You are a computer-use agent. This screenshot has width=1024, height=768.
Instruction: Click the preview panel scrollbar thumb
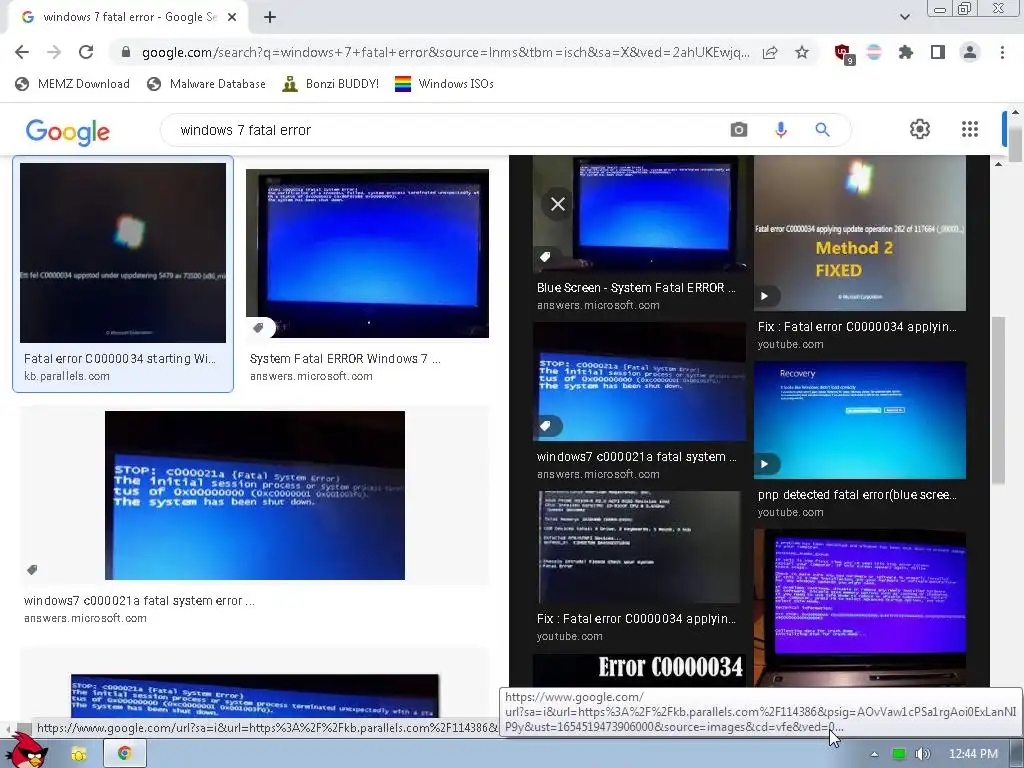[x=998, y=400]
